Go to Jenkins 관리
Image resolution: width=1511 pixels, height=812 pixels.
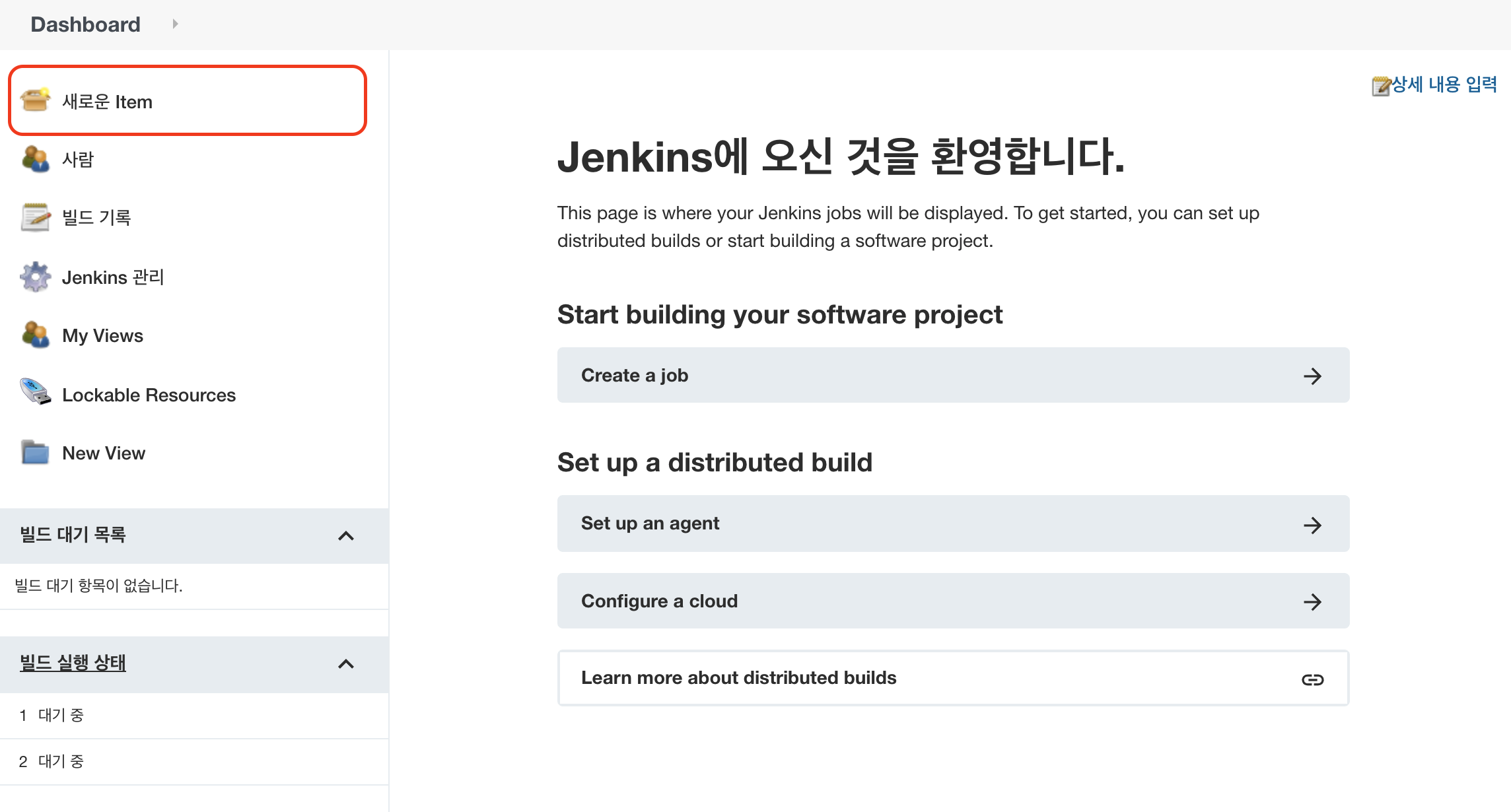point(113,277)
